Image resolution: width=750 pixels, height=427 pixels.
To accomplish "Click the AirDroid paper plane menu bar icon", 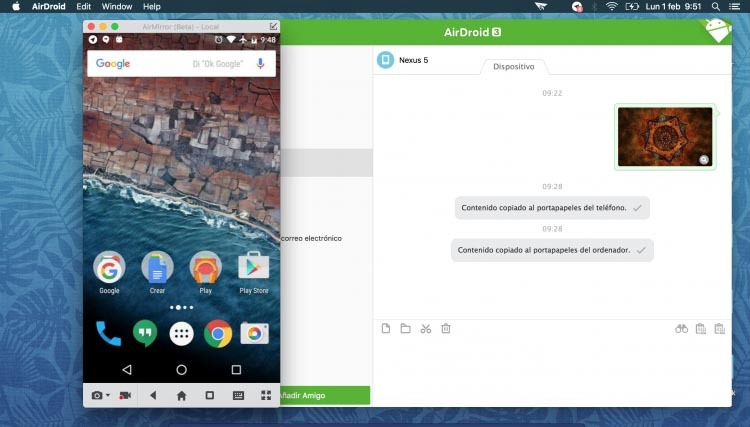I will [541, 6].
